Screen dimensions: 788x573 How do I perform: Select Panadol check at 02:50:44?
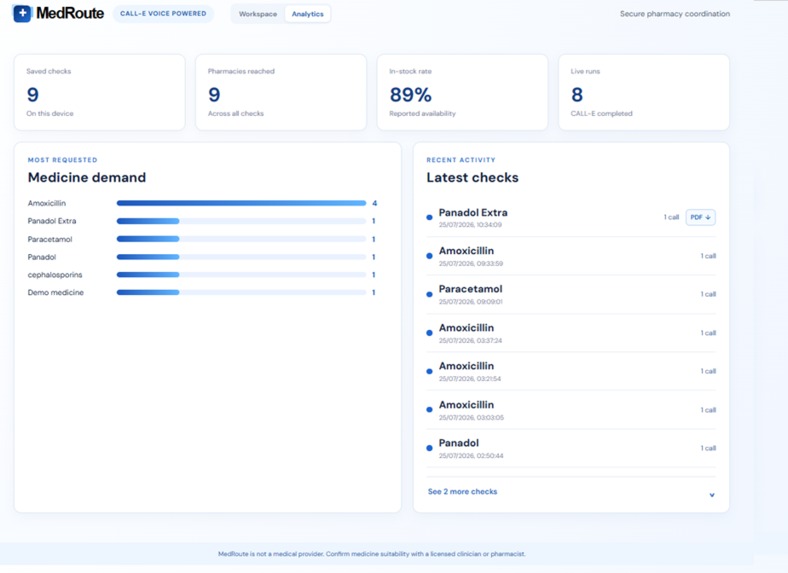click(x=571, y=448)
